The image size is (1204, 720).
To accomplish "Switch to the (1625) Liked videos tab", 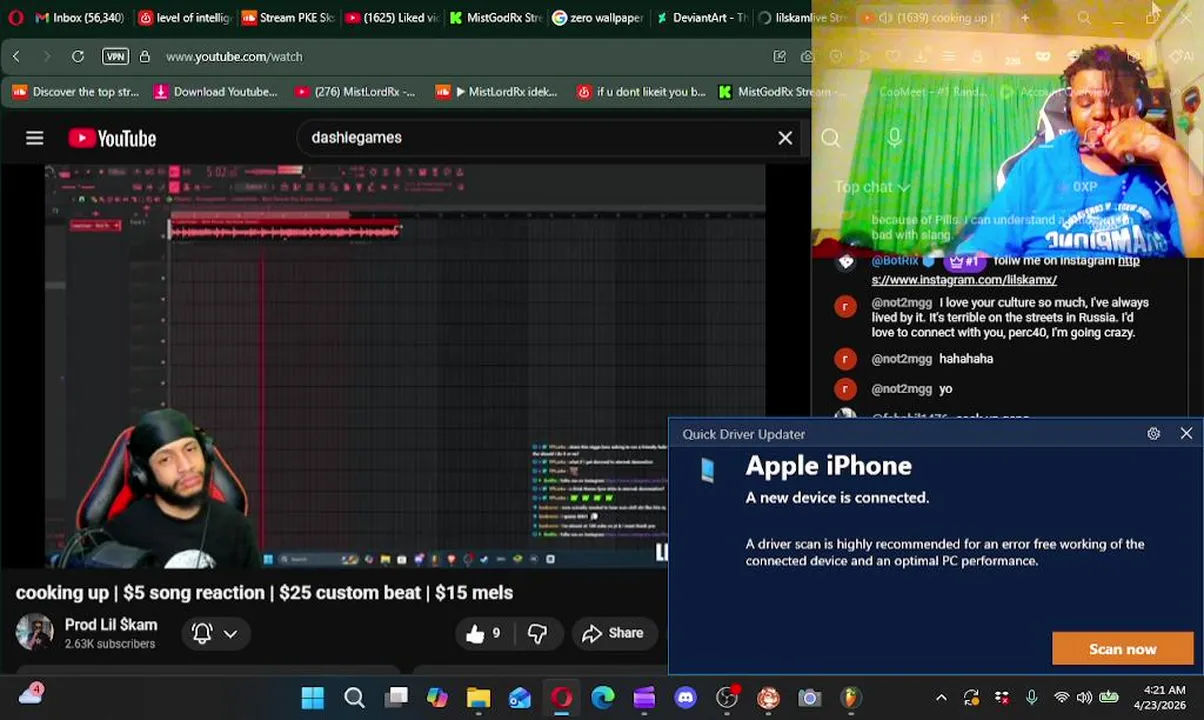I will 392,17.
